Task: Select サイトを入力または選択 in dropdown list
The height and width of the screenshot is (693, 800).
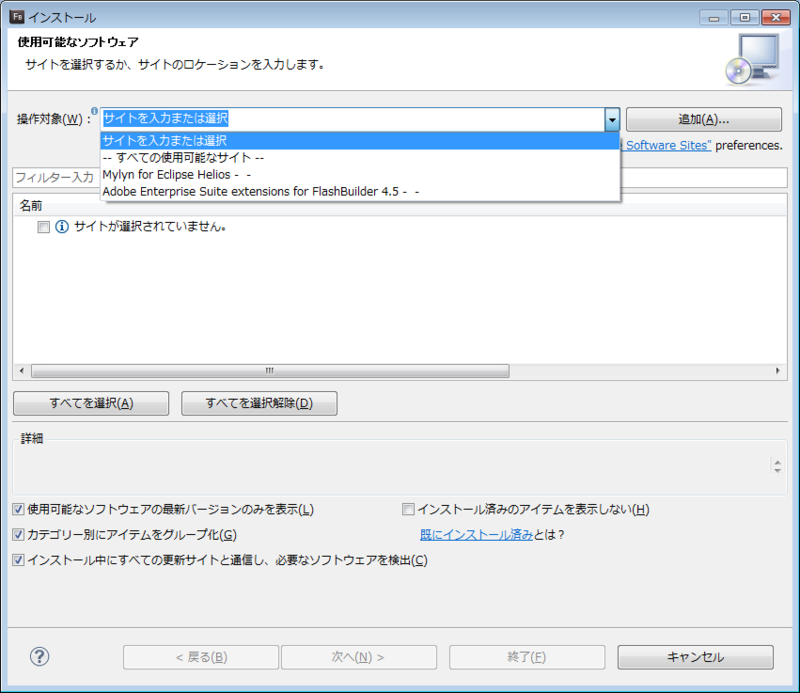Action: point(360,140)
